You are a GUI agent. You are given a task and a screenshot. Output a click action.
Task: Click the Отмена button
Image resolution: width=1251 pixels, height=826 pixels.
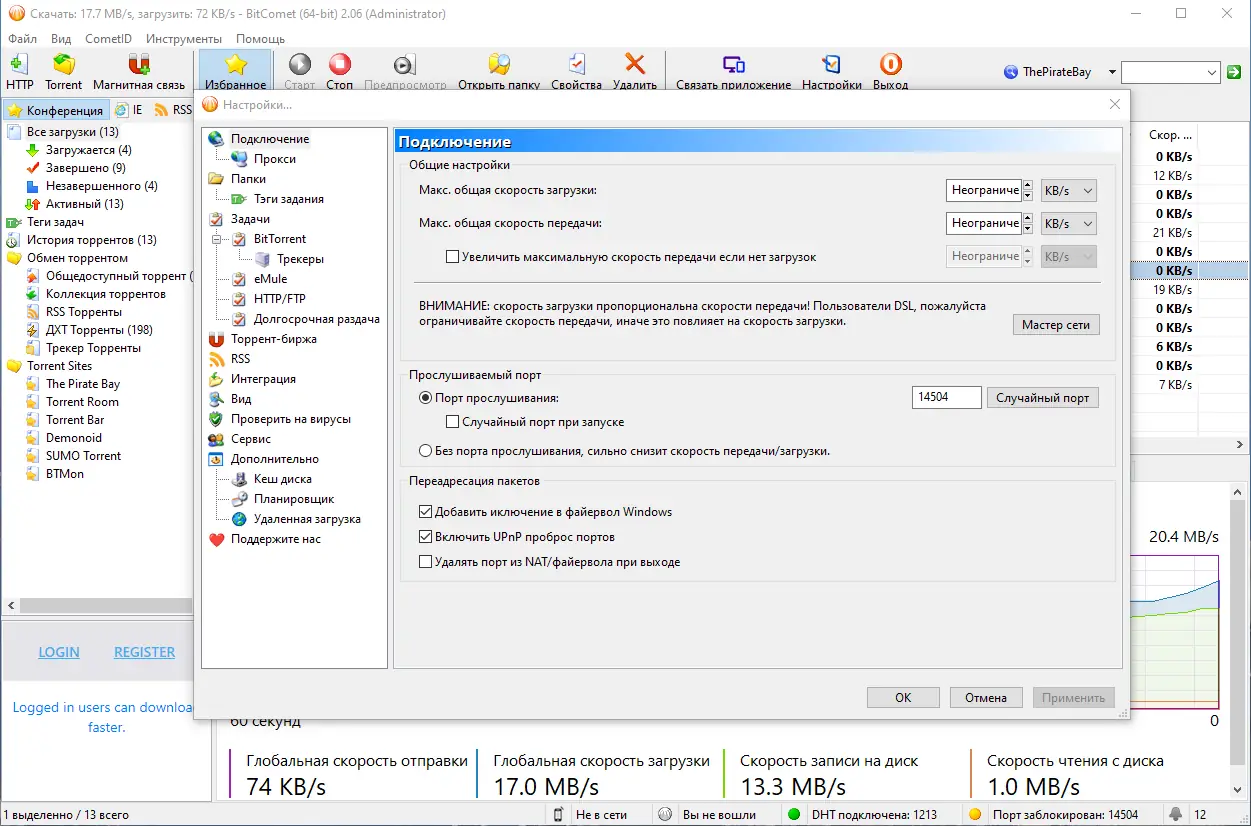point(985,698)
